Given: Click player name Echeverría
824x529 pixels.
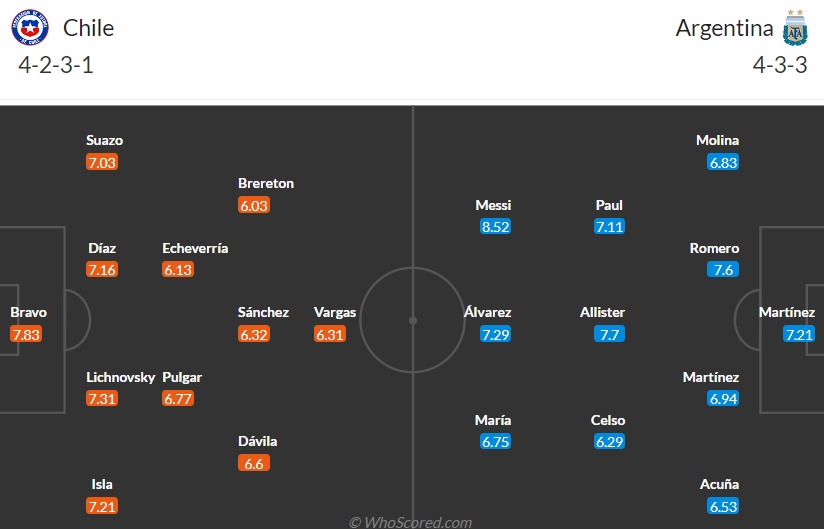Looking at the screenshot, I should point(195,248).
